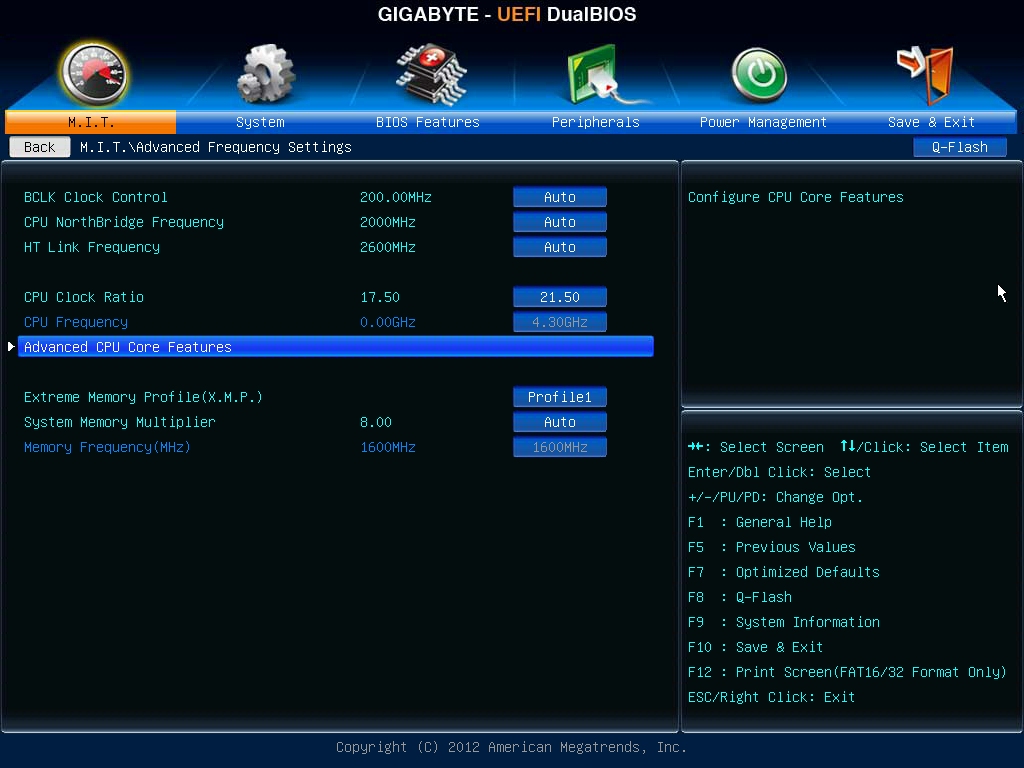Image resolution: width=1024 pixels, height=768 pixels.
Task: Click the Save & Exit door icon
Action: point(925,75)
